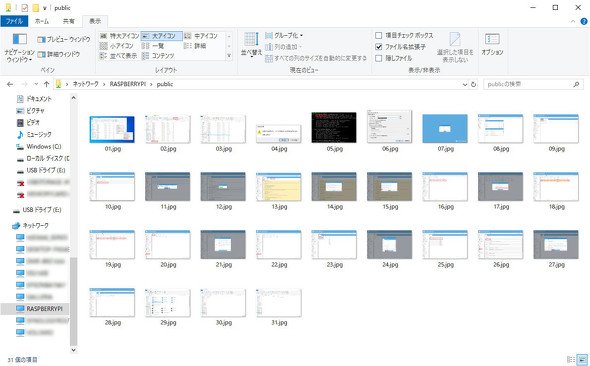This screenshot has height=366, width=590.
Task: Click the navigation pane scroll down arrow
Action: pos(74,350)
